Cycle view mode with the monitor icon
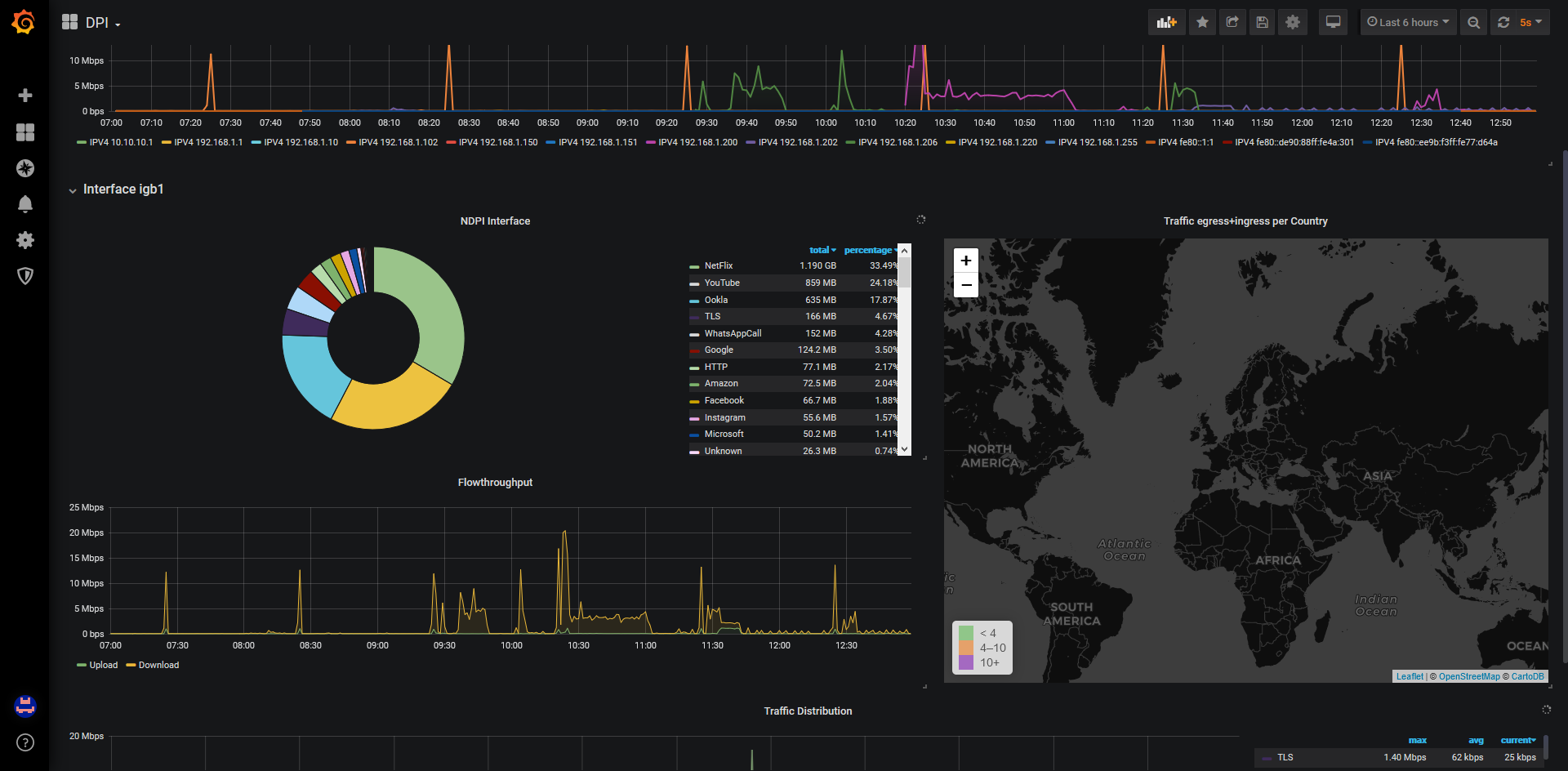Viewport: 1568px width, 771px height. tap(1334, 22)
